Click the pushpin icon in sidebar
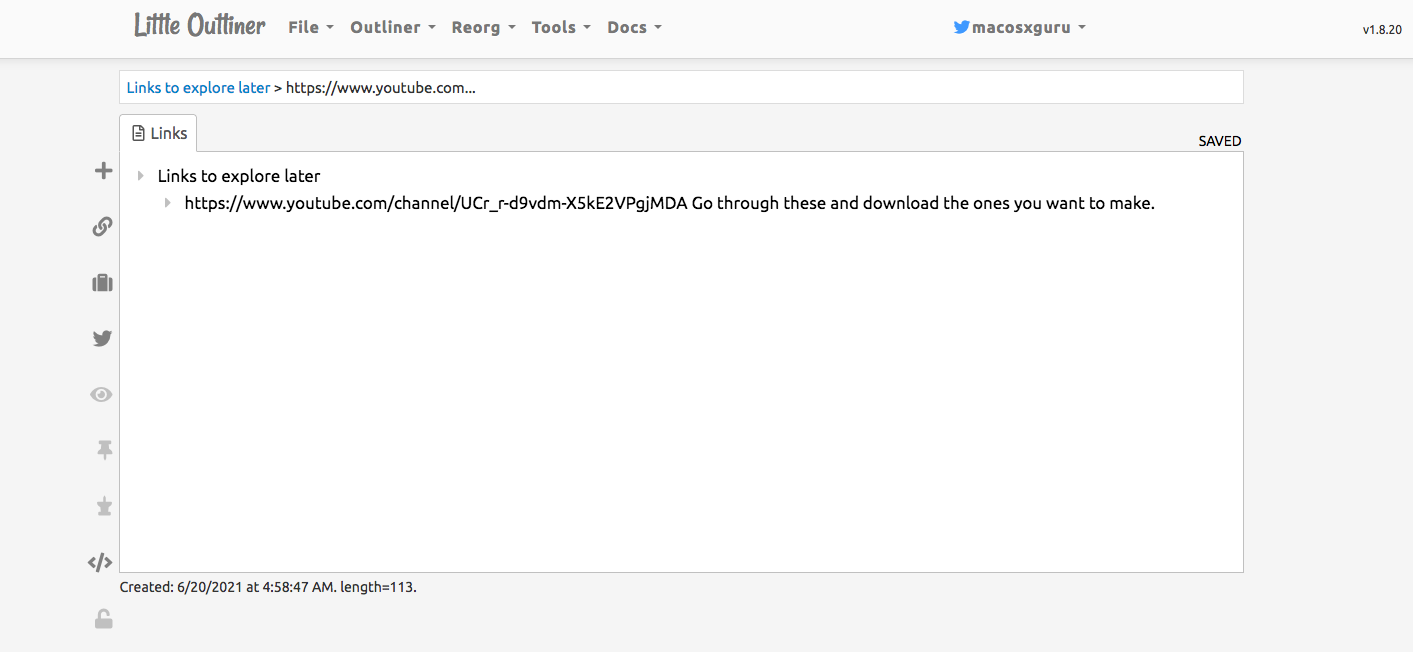The height and width of the screenshot is (652, 1413). [x=103, y=451]
